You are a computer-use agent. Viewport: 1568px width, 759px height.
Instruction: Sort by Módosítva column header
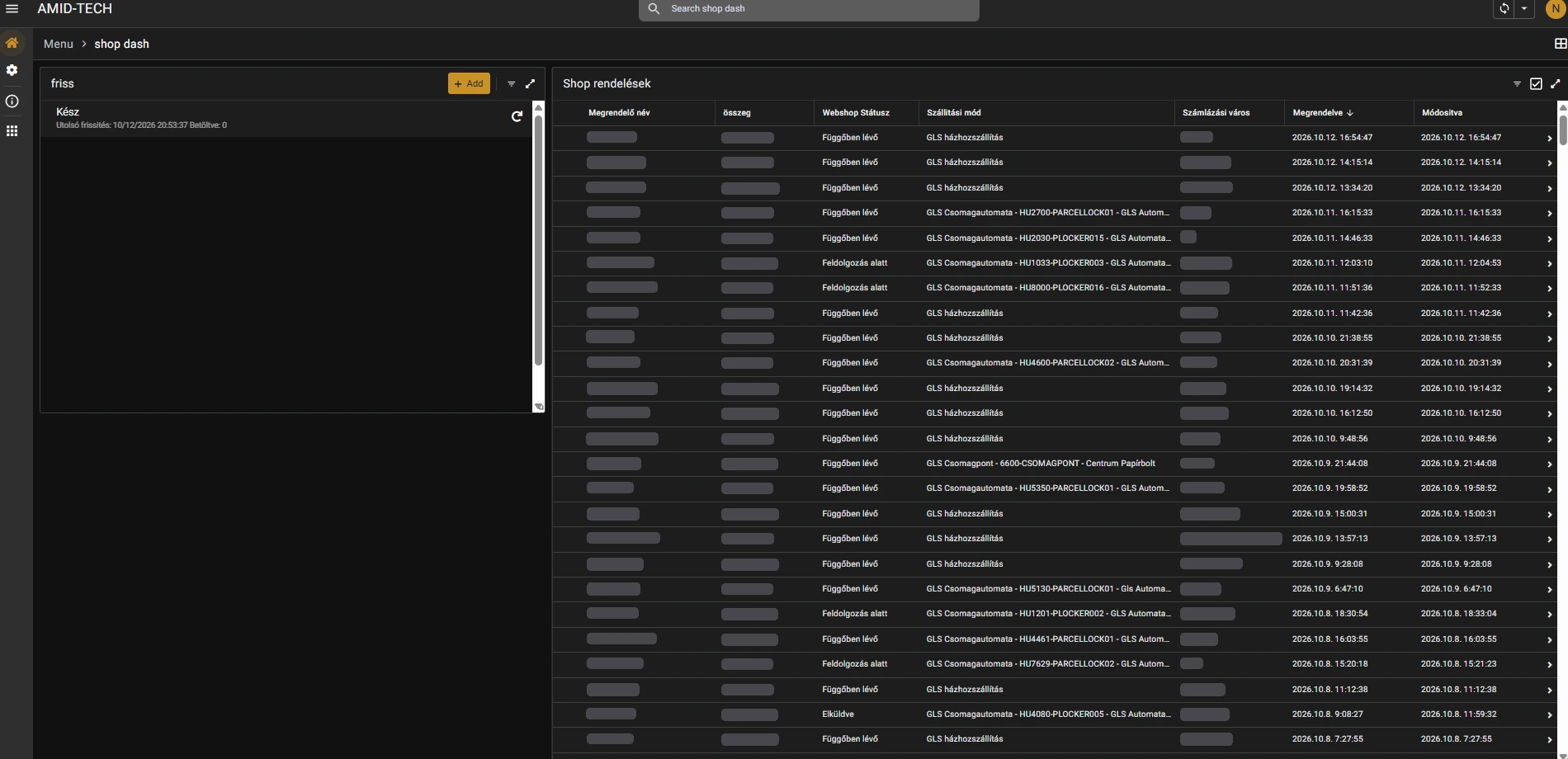(x=1442, y=112)
